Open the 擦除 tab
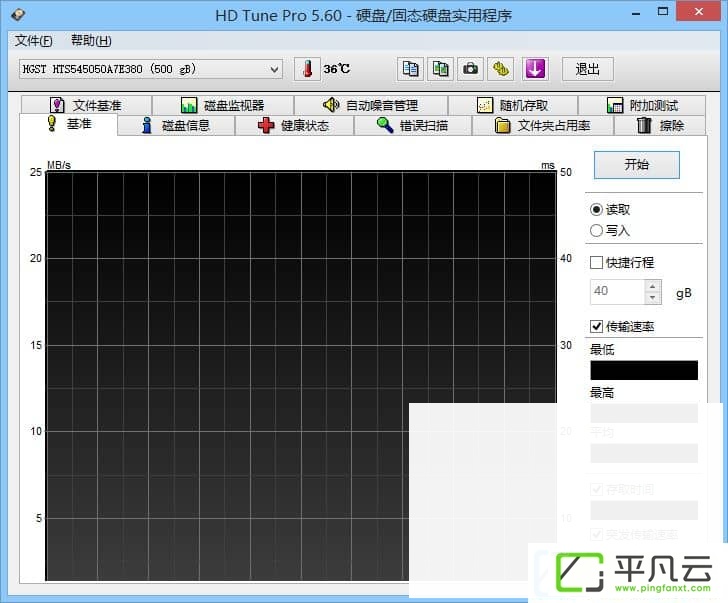The width and height of the screenshot is (728, 603). (660, 125)
